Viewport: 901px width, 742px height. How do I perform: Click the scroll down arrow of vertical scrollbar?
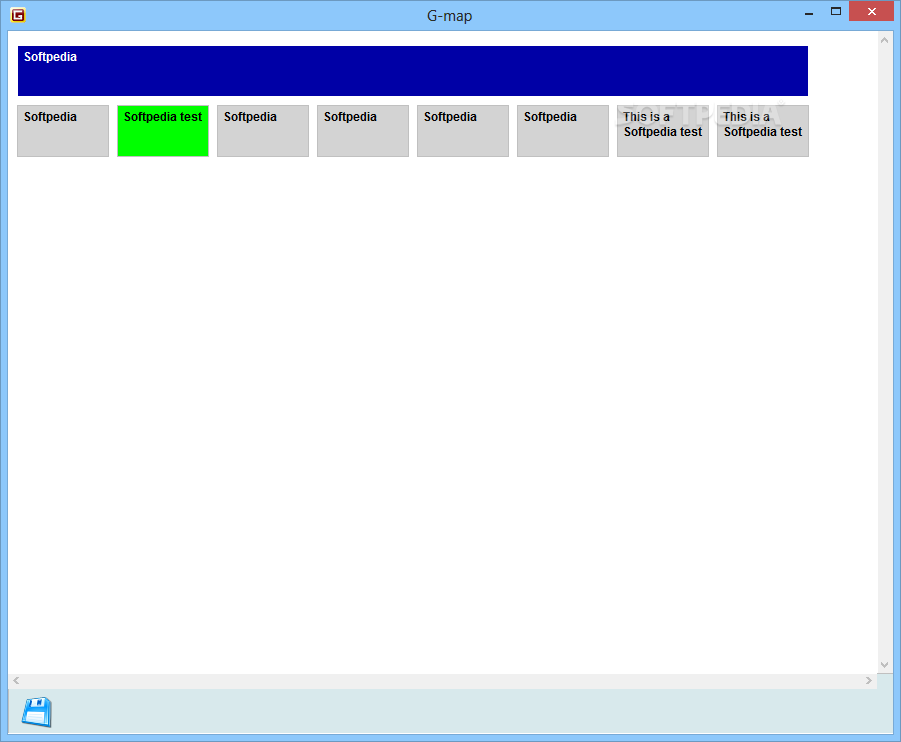[x=884, y=665]
